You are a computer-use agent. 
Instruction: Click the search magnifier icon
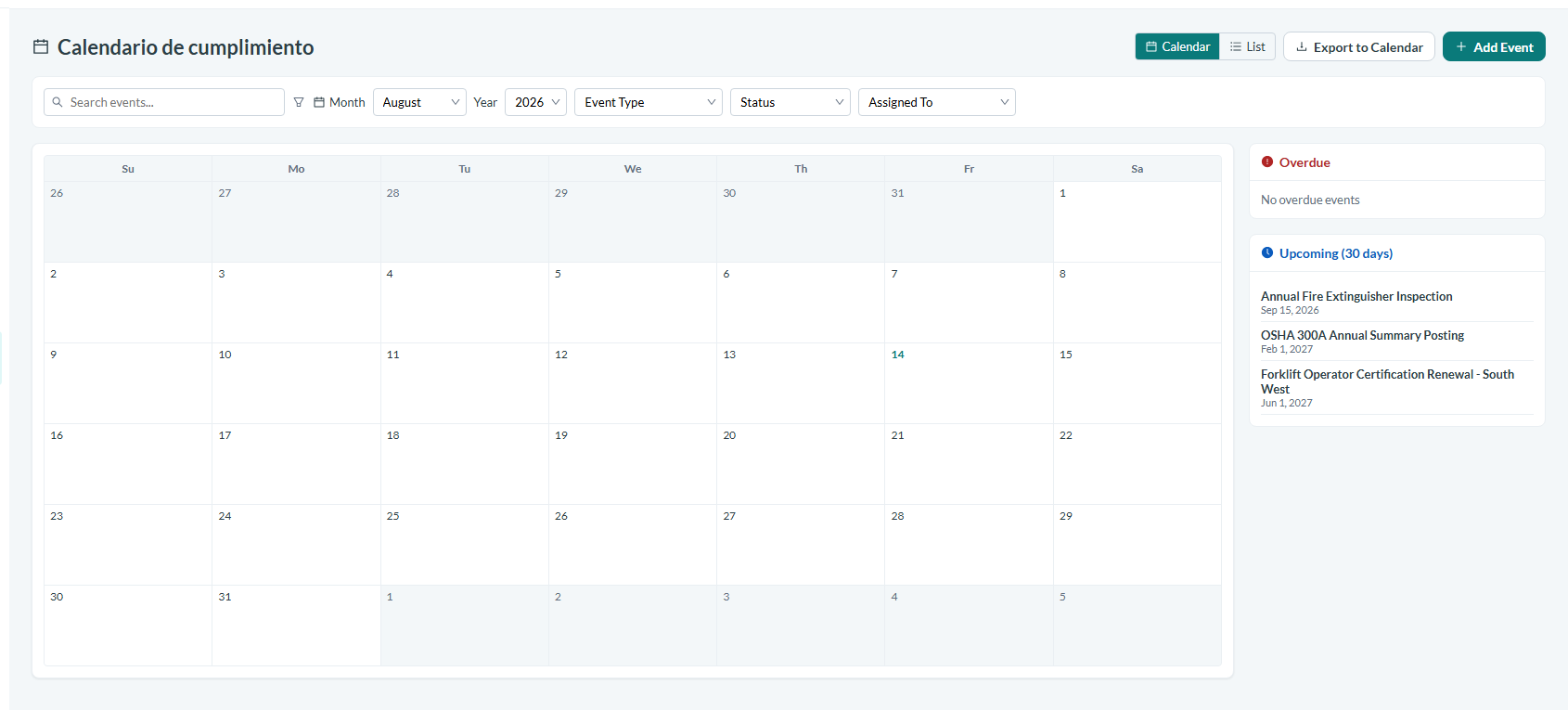coord(58,102)
